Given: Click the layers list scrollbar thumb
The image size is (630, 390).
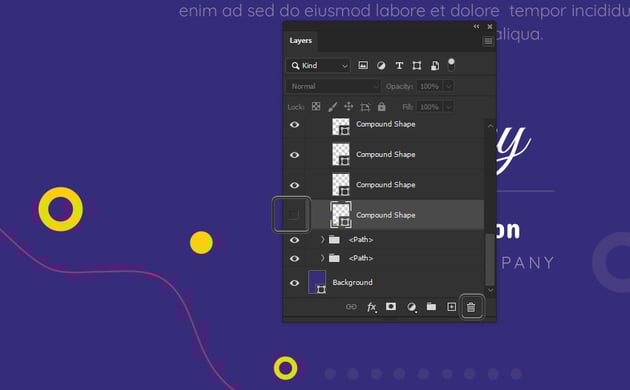Looking at the screenshot, I should click(x=489, y=259).
